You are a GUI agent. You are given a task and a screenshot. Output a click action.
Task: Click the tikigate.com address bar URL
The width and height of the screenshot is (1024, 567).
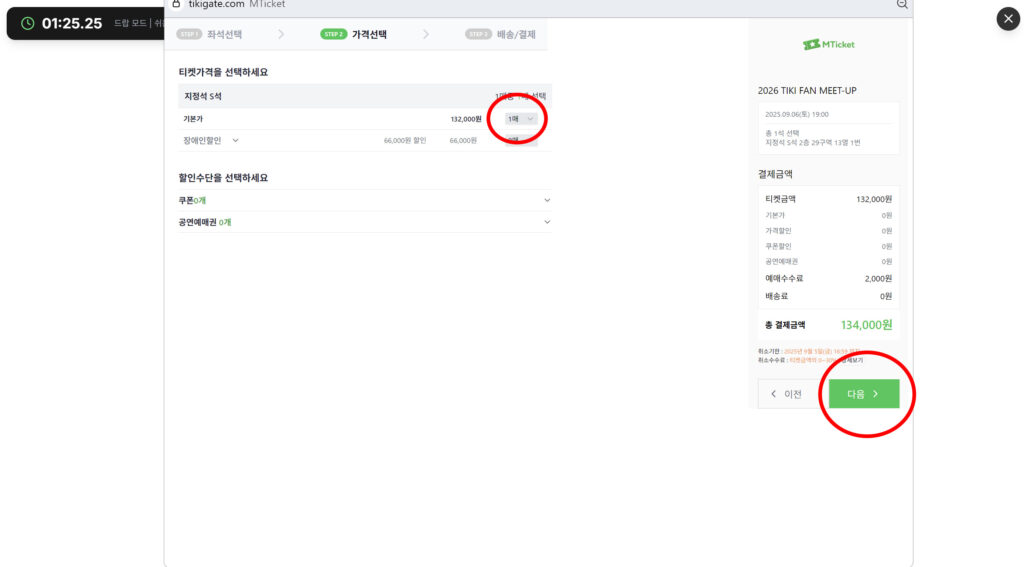coord(216,5)
